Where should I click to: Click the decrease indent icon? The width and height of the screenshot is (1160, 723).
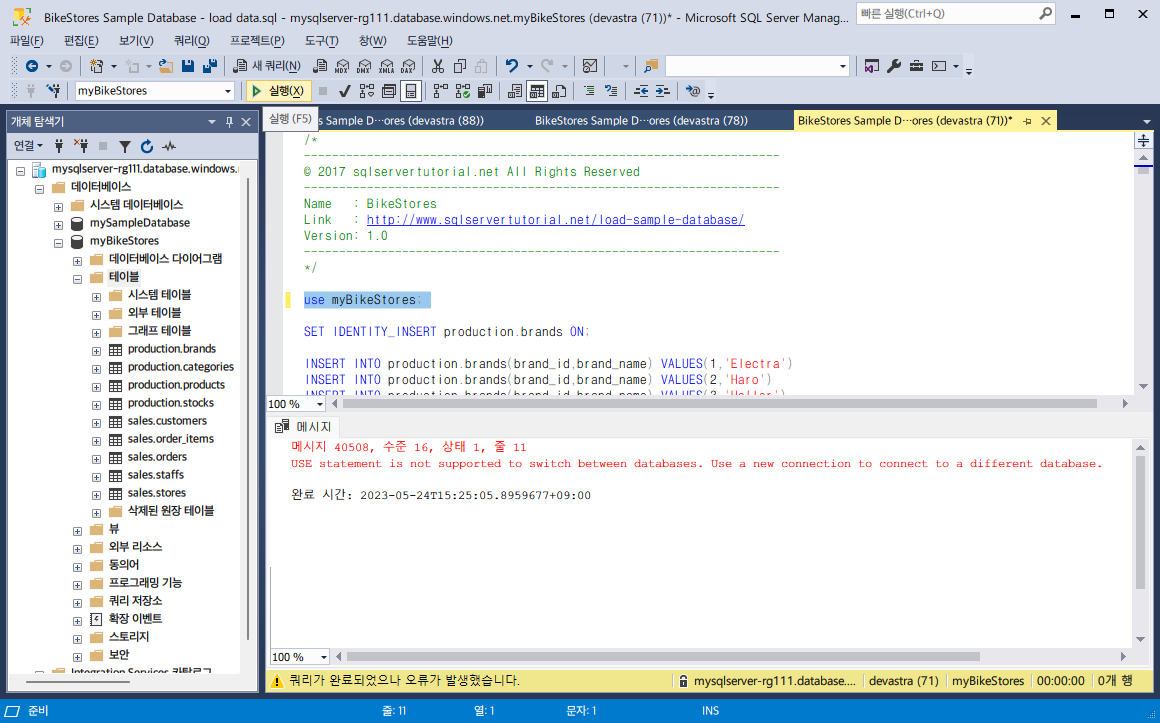pos(641,91)
